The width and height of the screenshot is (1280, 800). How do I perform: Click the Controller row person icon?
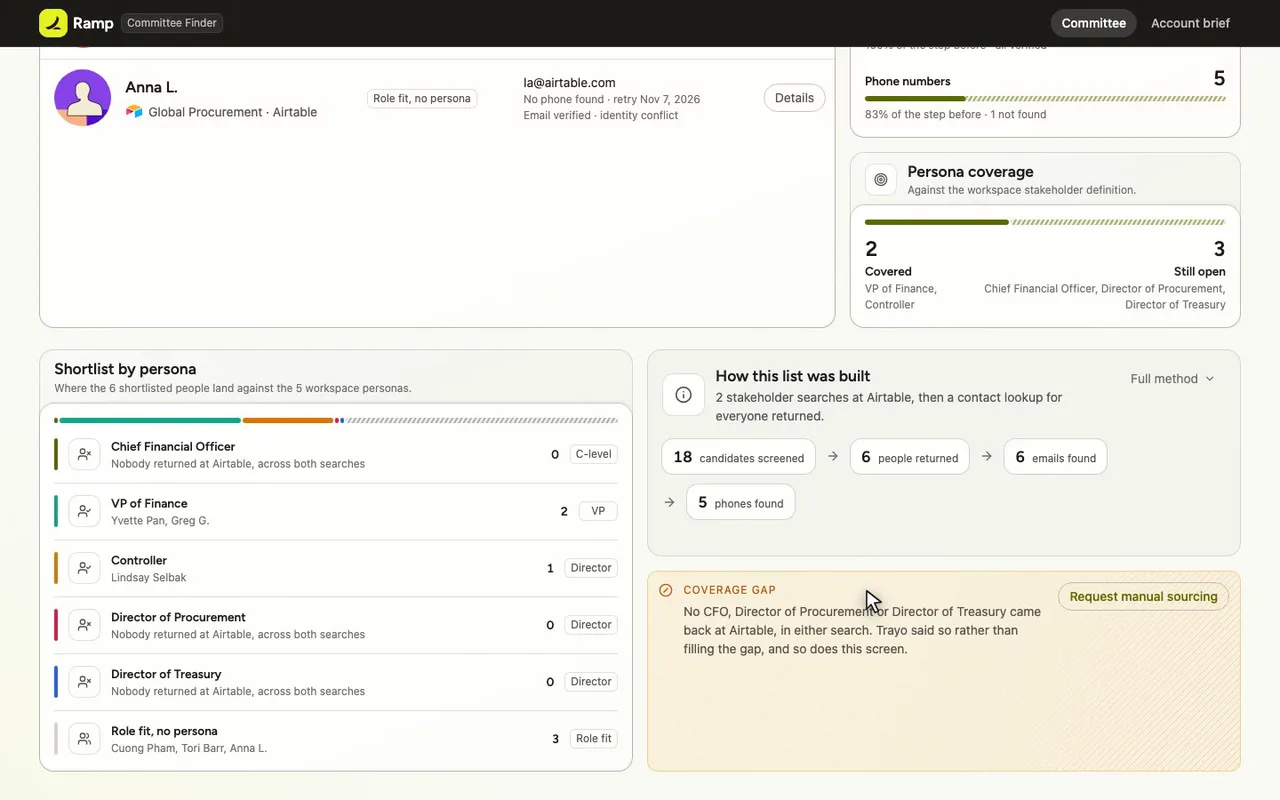[x=85, y=568]
